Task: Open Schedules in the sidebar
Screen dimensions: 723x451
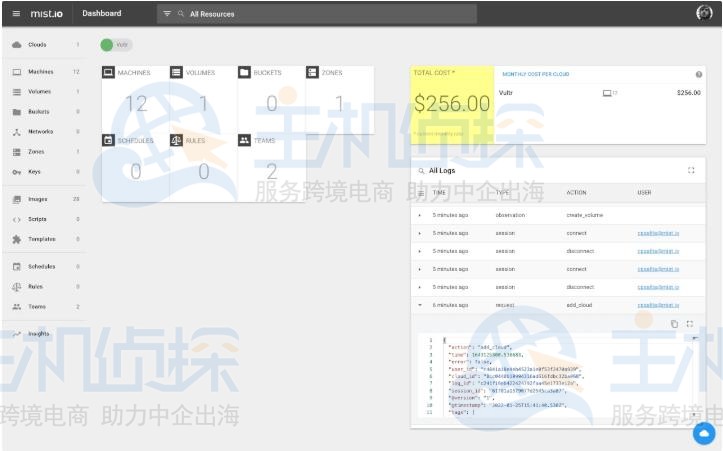Action: coord(45,267)
